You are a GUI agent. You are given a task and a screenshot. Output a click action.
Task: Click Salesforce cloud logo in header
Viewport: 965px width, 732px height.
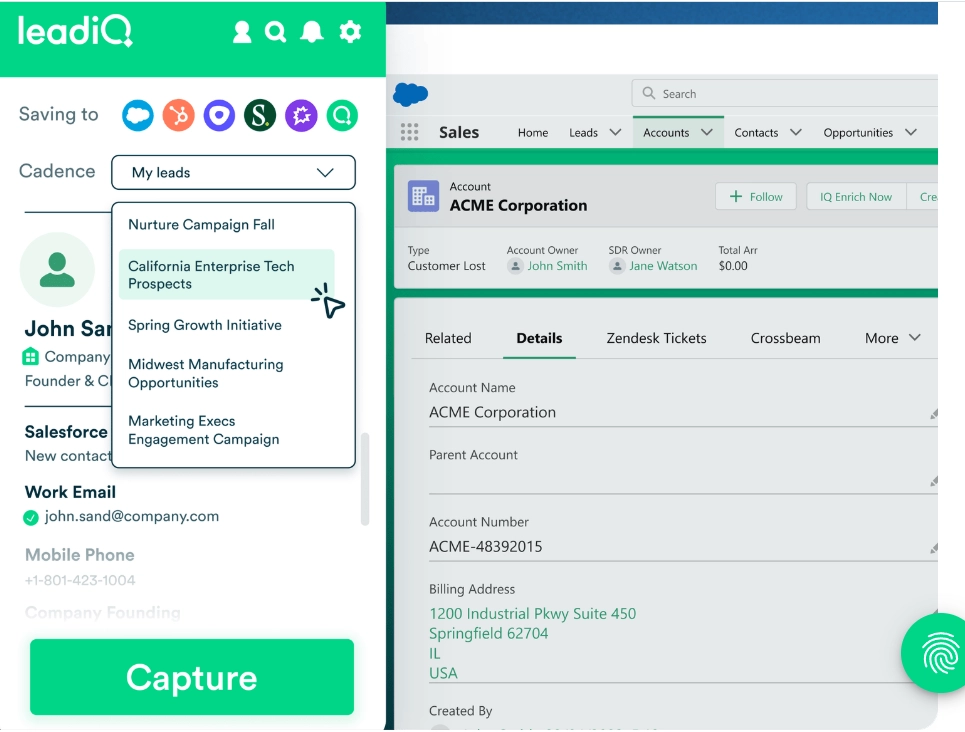click(x=410, y=94)
